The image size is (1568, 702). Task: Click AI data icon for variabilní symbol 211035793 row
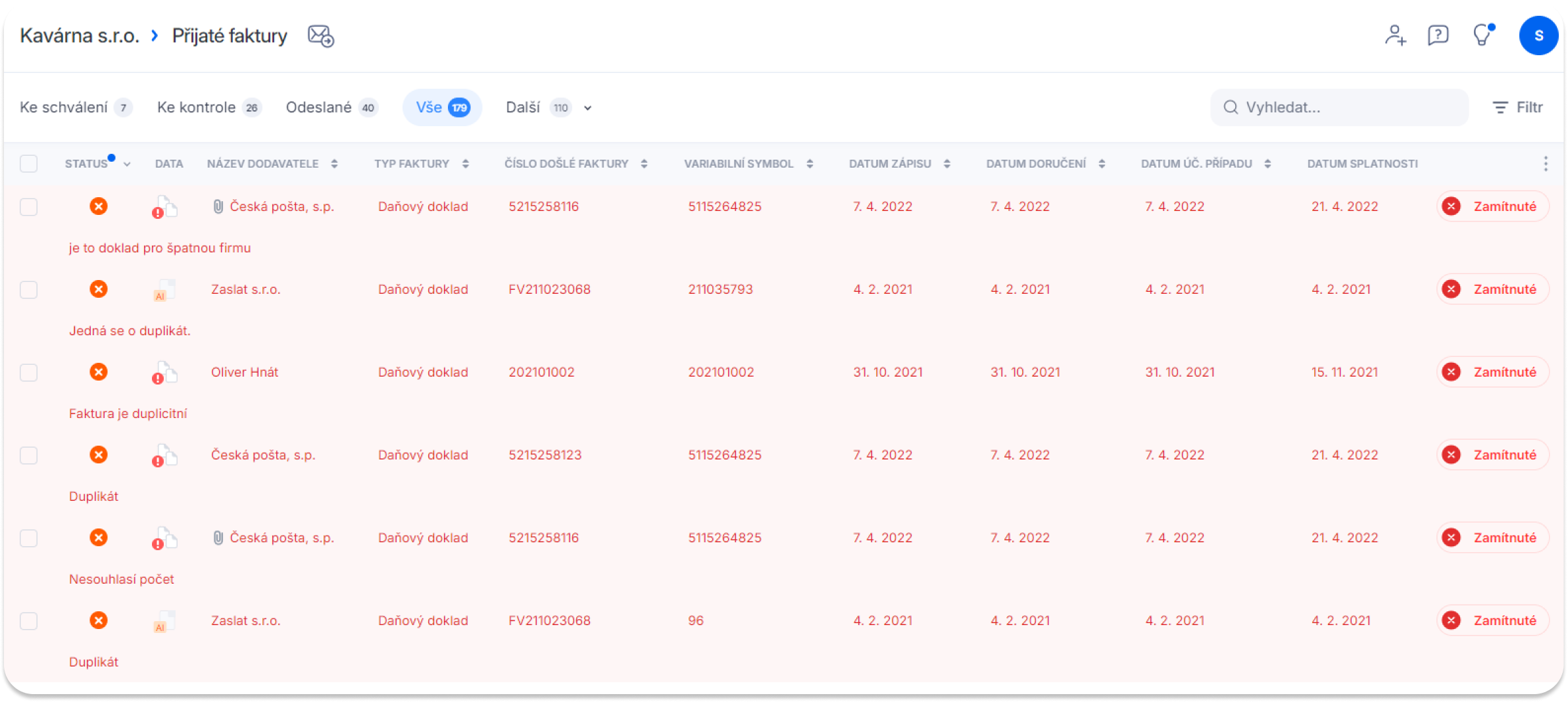coord(164,290)
